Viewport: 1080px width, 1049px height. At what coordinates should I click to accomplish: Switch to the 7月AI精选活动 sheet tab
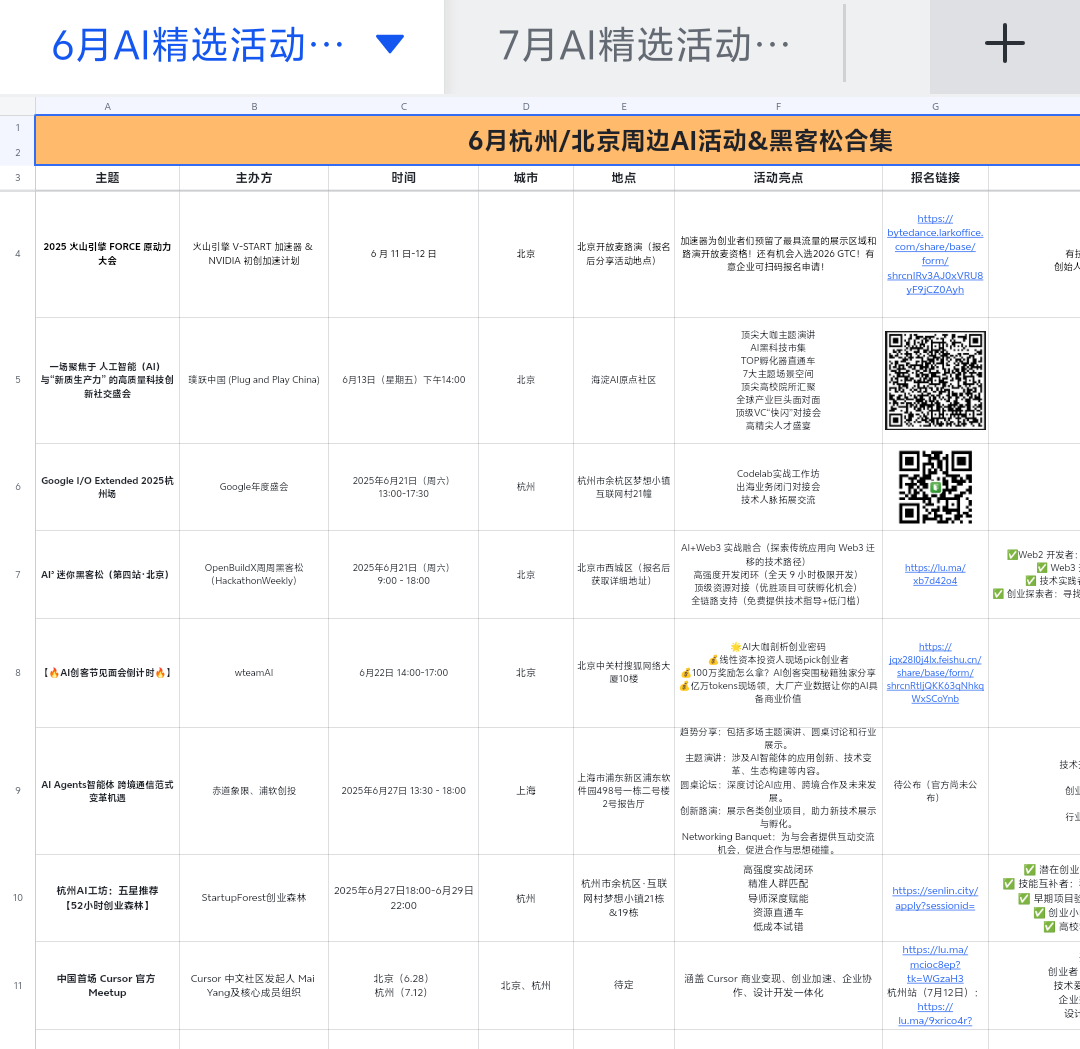pyautogui.click(x=643, y=45)
